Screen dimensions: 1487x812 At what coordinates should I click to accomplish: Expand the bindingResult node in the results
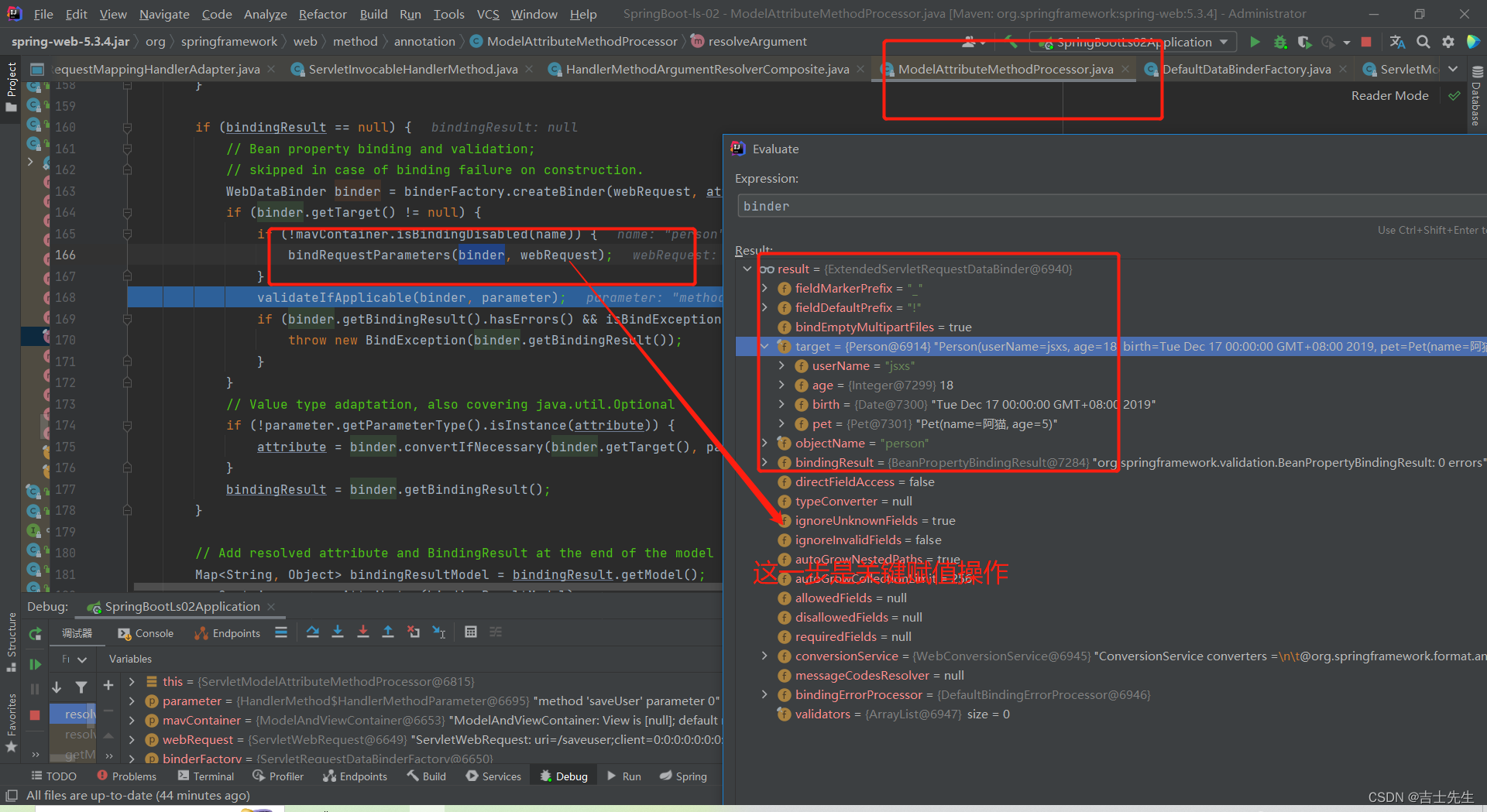point(764,463)
